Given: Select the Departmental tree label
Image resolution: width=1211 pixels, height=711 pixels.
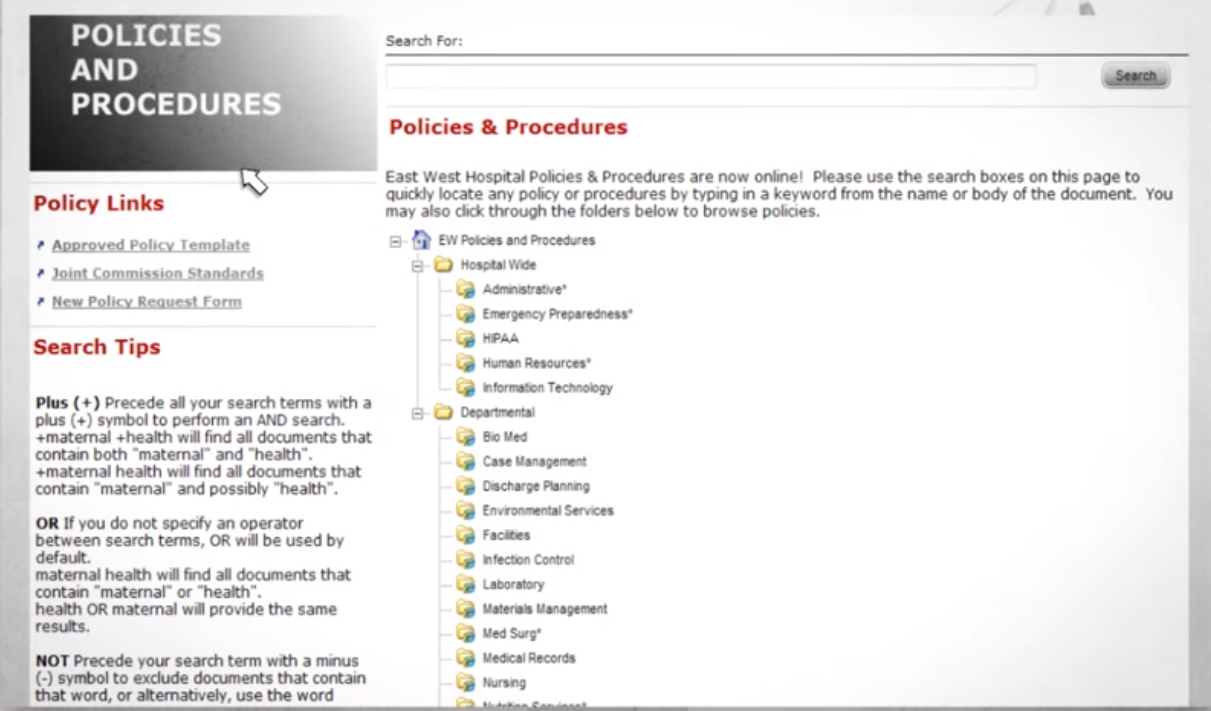Looking at the screenshot, I should (x=497, y=412).
